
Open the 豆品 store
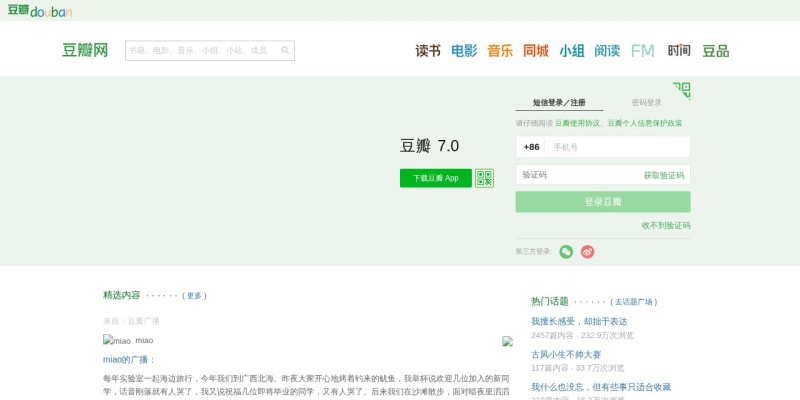coord(715,51)
